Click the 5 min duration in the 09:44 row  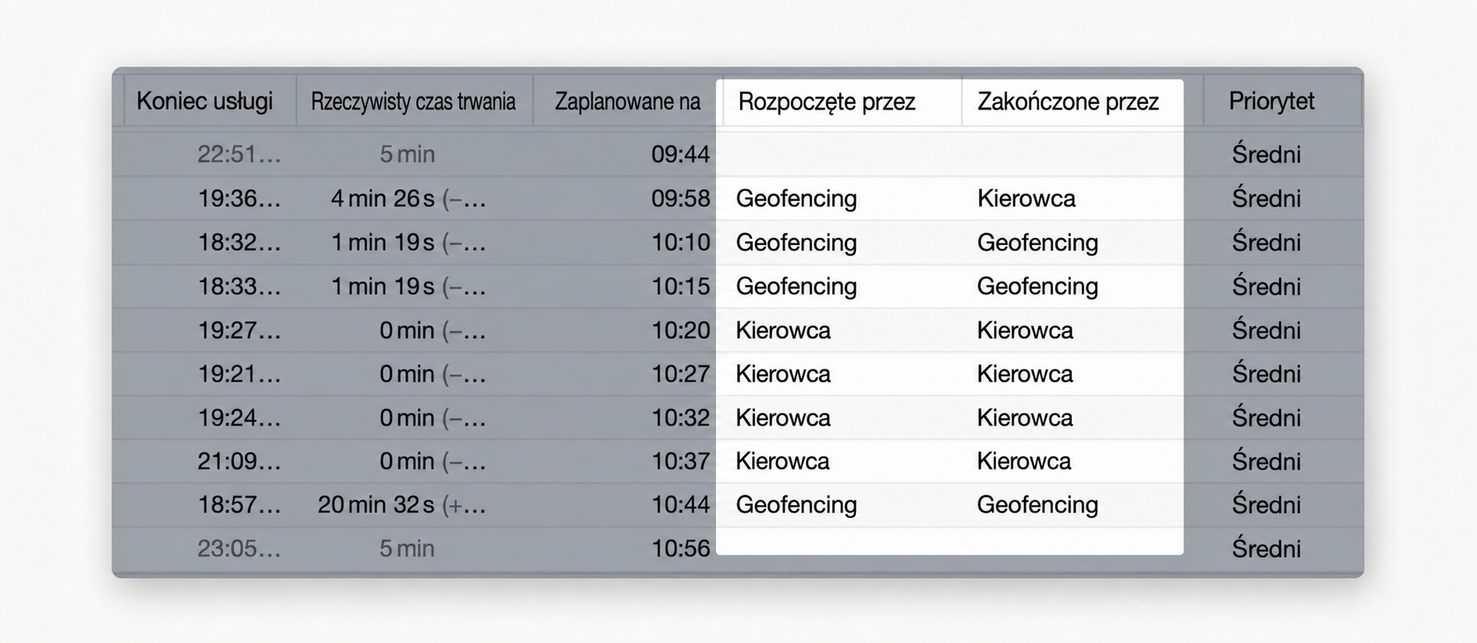click(x=407, y=155)
